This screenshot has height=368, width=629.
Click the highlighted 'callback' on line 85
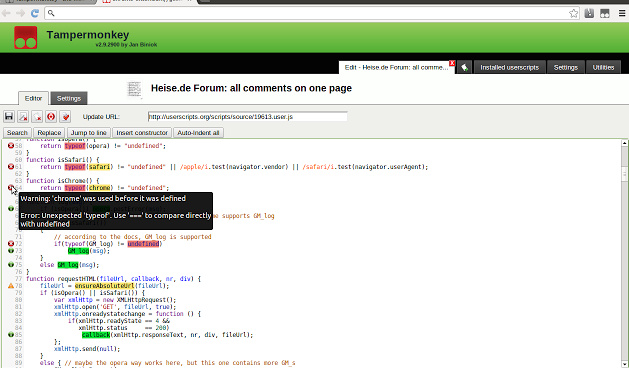[96, 335]
